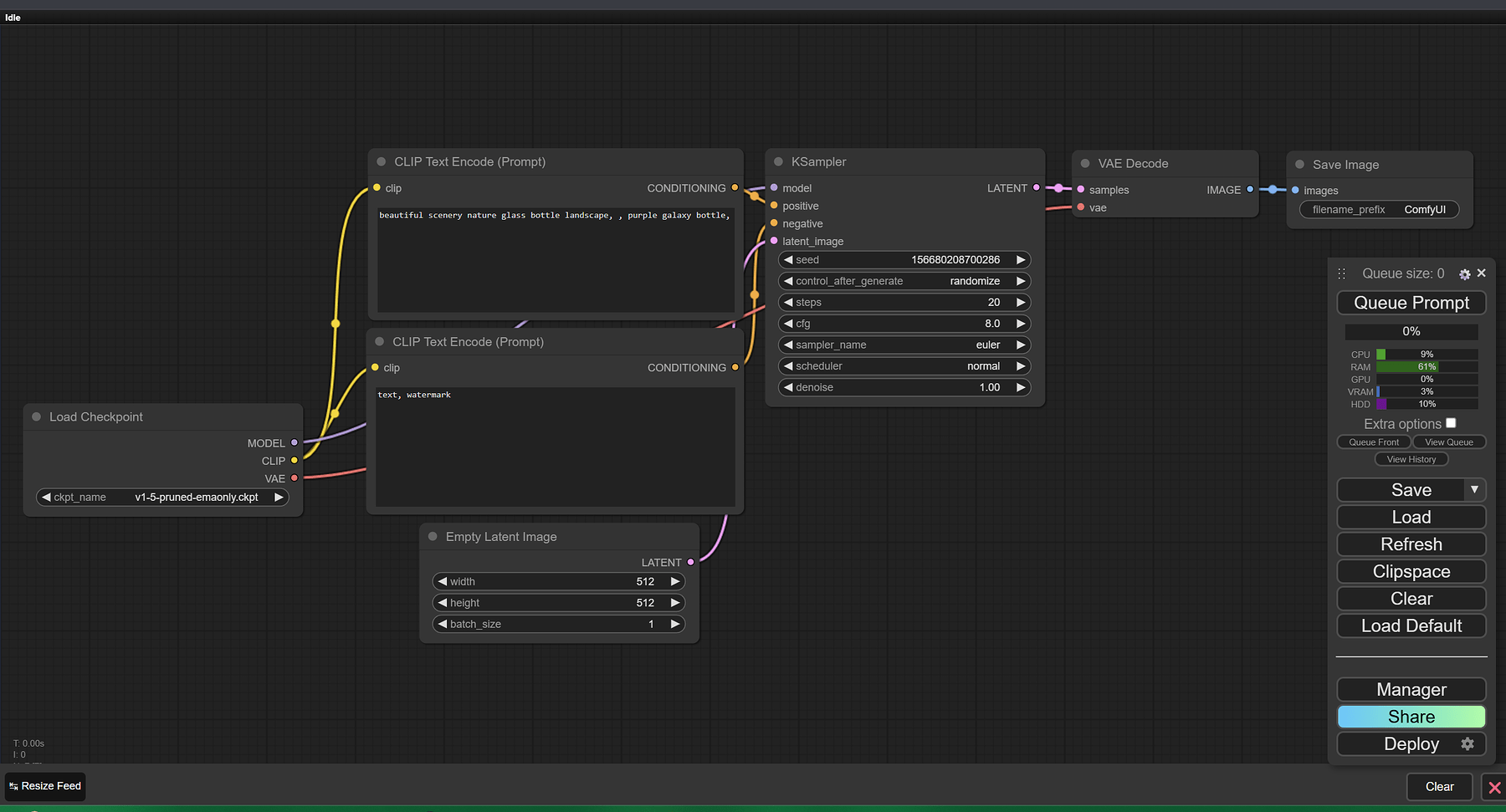
Task: Open the Manager button
Action: tap(1411, 689)
